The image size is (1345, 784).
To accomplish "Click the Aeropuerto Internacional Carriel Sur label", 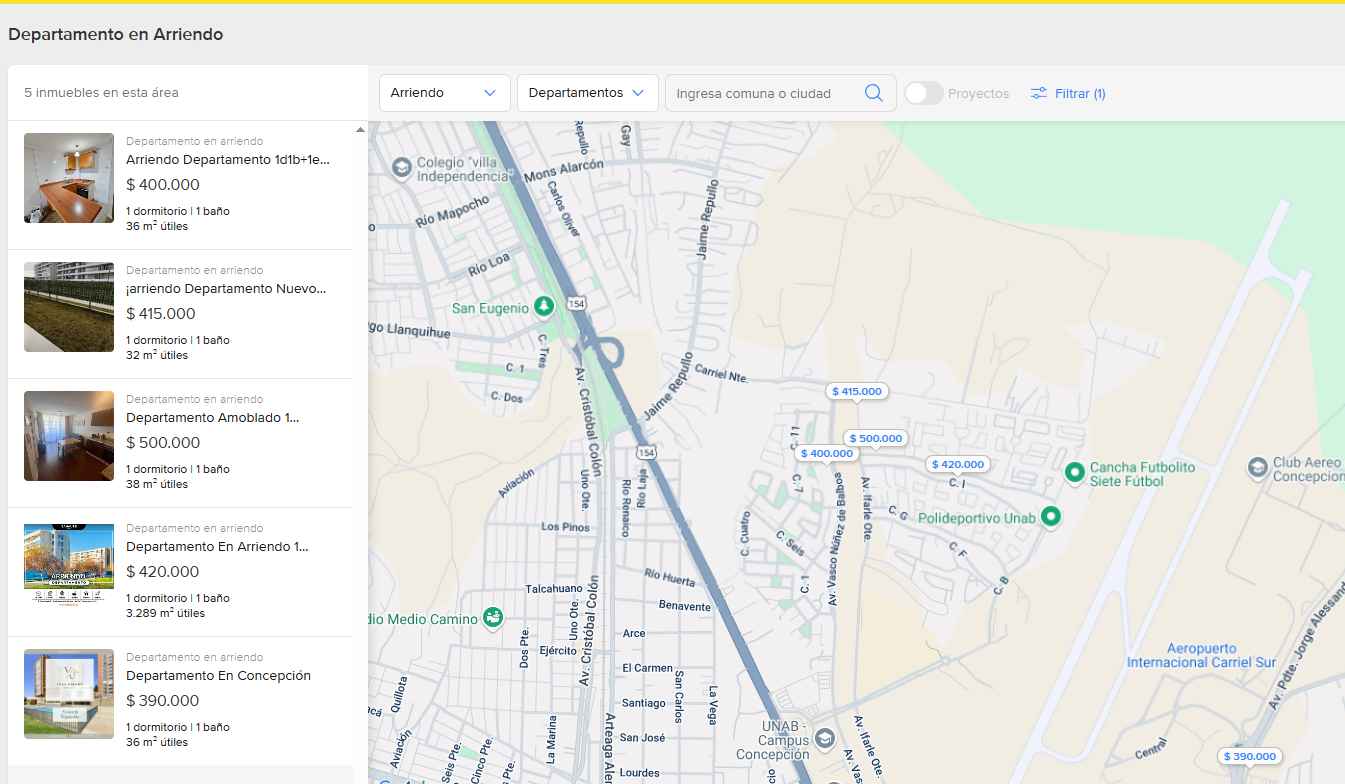I will [1201, 656].
